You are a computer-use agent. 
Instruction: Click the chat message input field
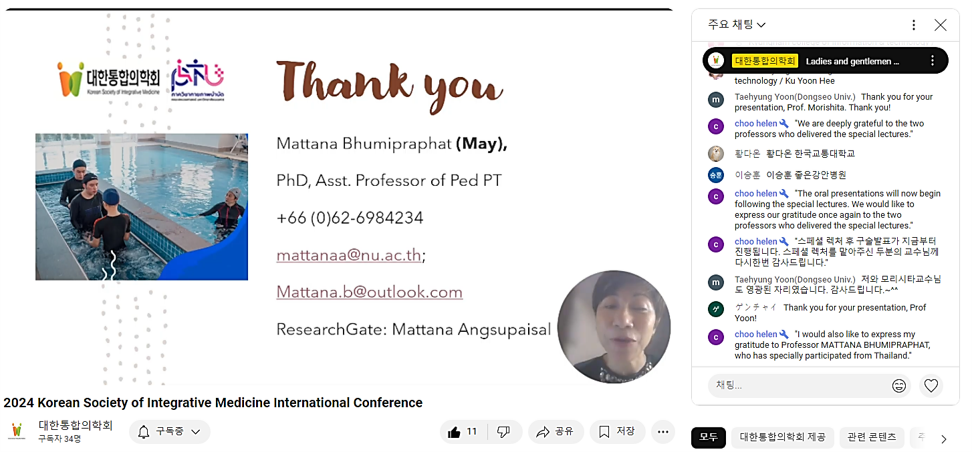[795, 385]
